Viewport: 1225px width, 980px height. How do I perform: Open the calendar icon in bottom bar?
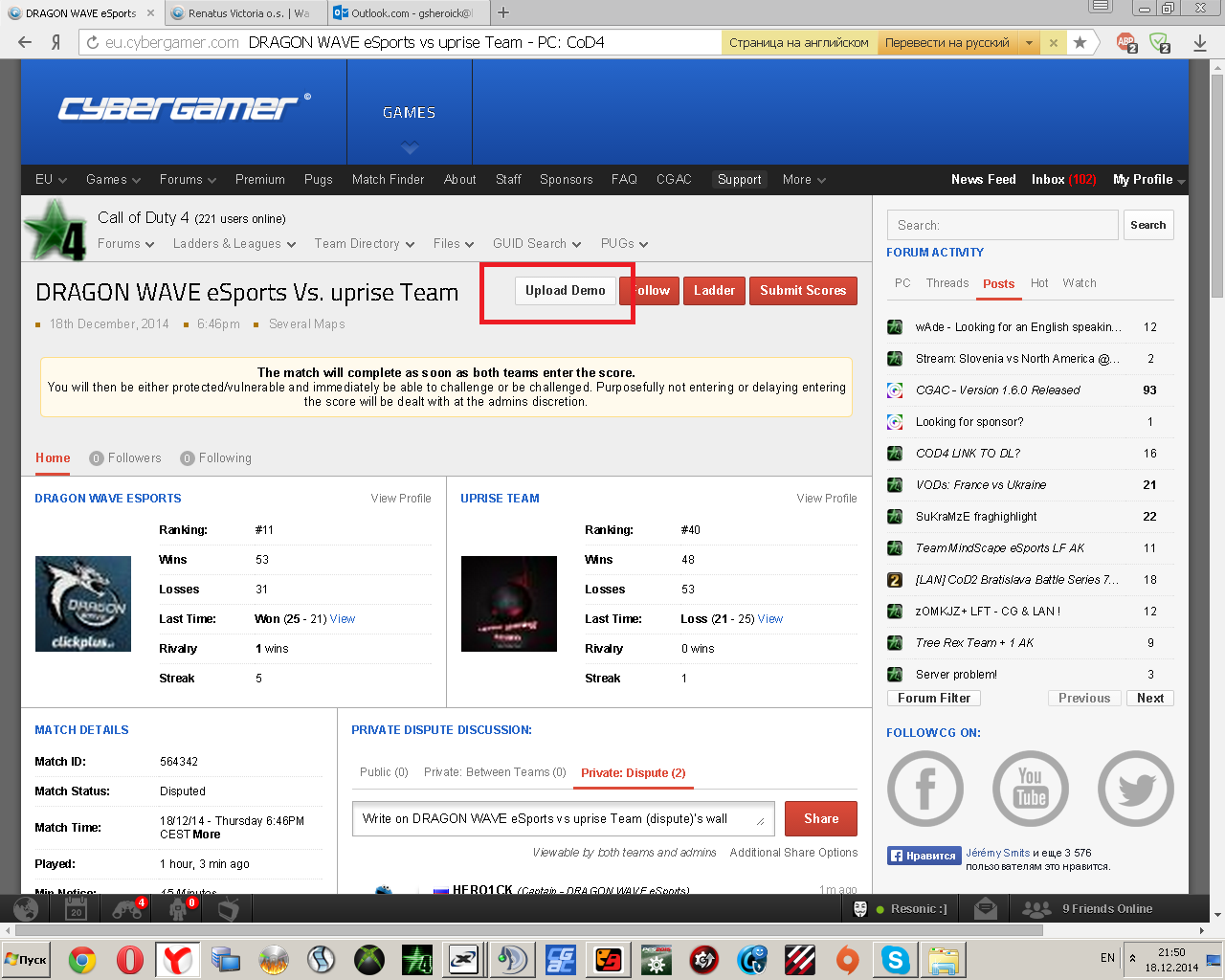tap(76, 909)
